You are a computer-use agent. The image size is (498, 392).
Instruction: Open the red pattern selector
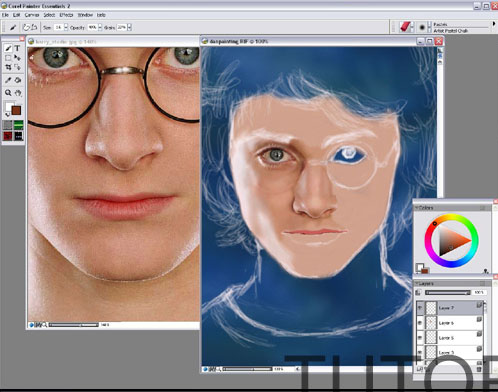tap(8, 136)
